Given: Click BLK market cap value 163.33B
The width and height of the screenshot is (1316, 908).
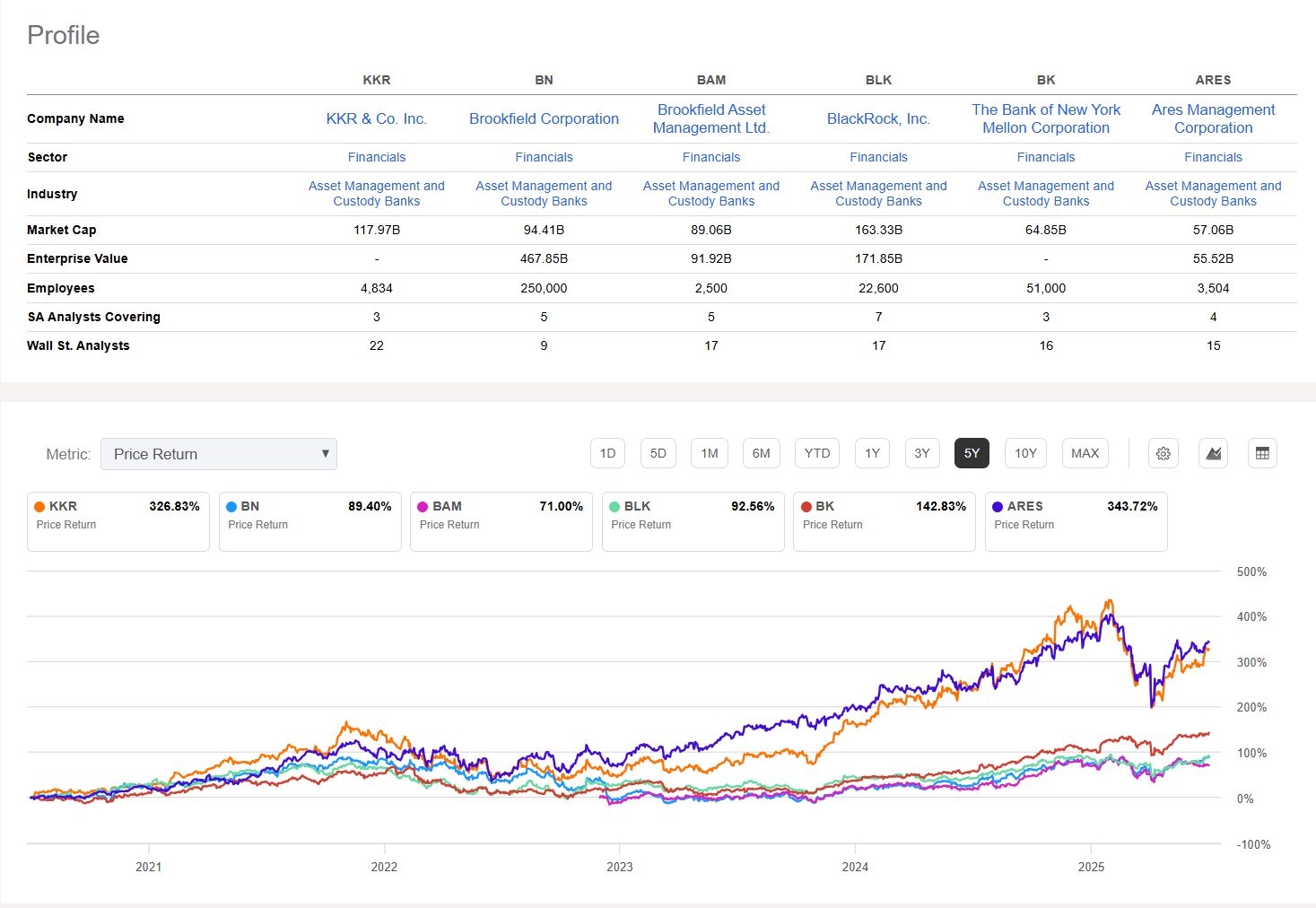Looking at the screenshot, I should tap(878, 230).
